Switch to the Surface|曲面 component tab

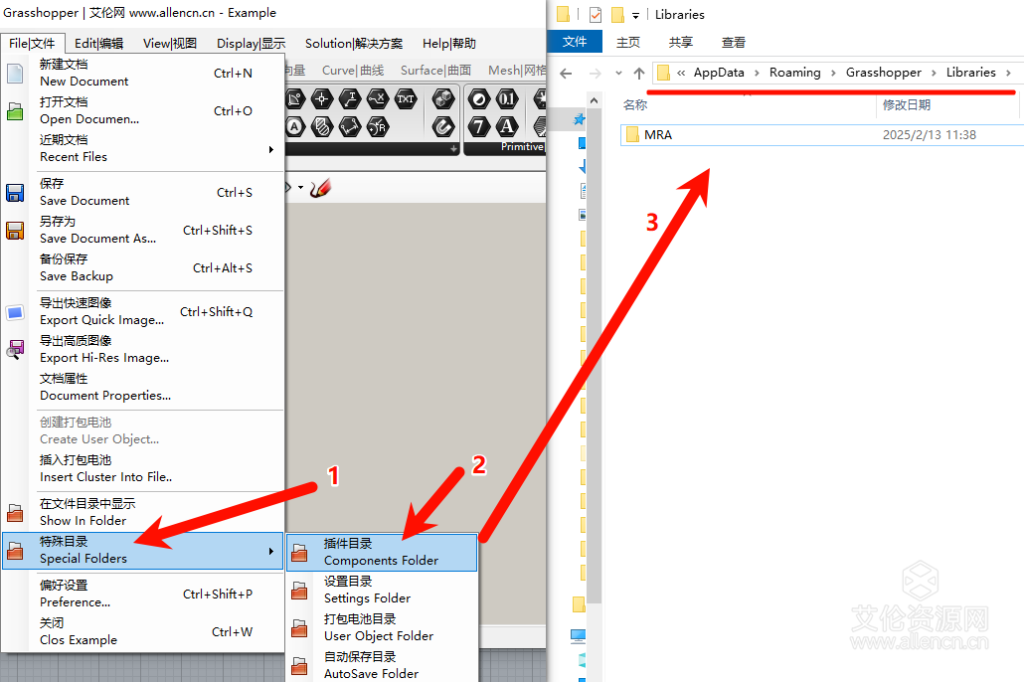click(x=436, y=71)
